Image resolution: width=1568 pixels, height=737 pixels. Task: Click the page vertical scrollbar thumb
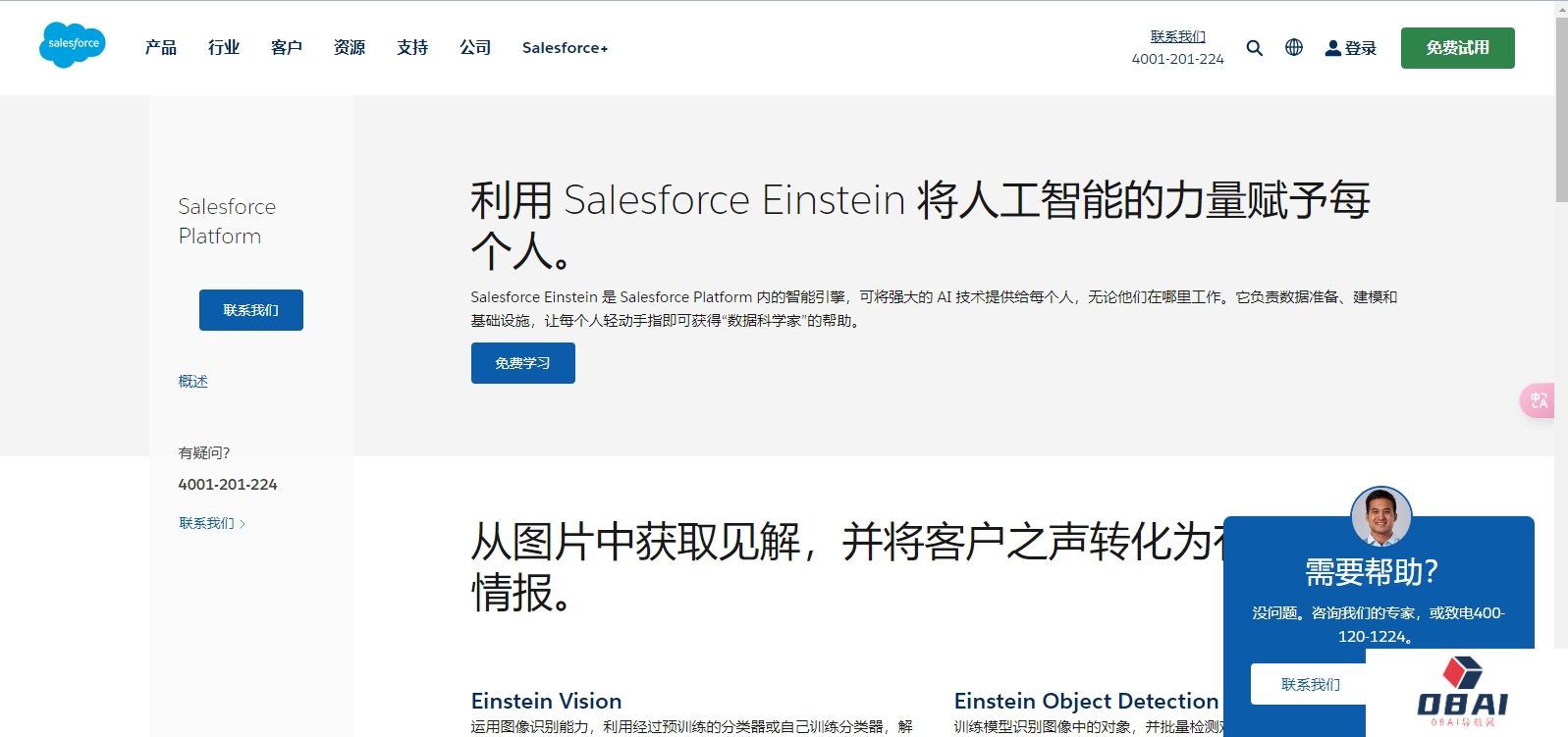point(1561,109)
